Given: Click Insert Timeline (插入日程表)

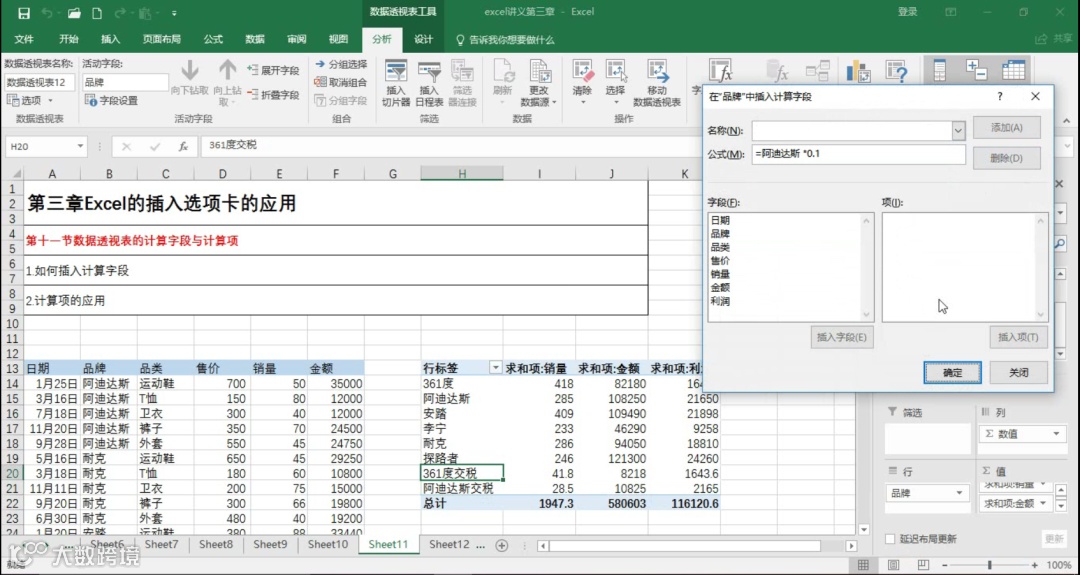Looking at the screenshot, I should click(429, 84).
